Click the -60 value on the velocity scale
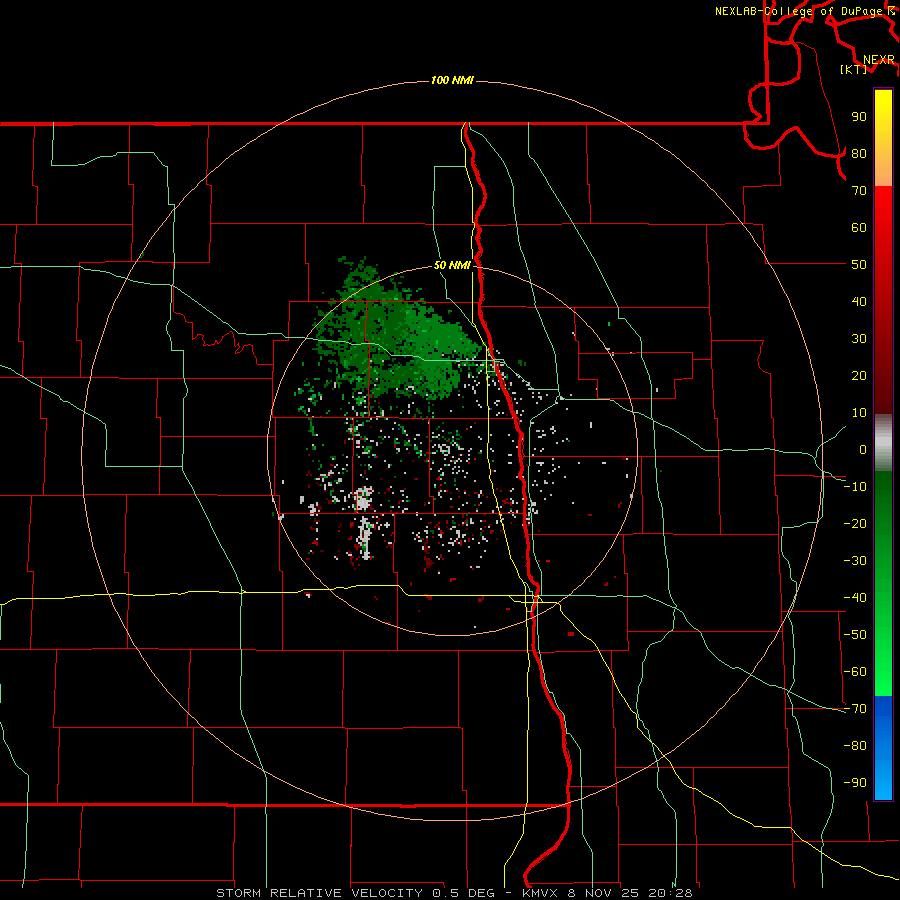The height and width of the screenshot is (900, 900). tap(855, 672)
